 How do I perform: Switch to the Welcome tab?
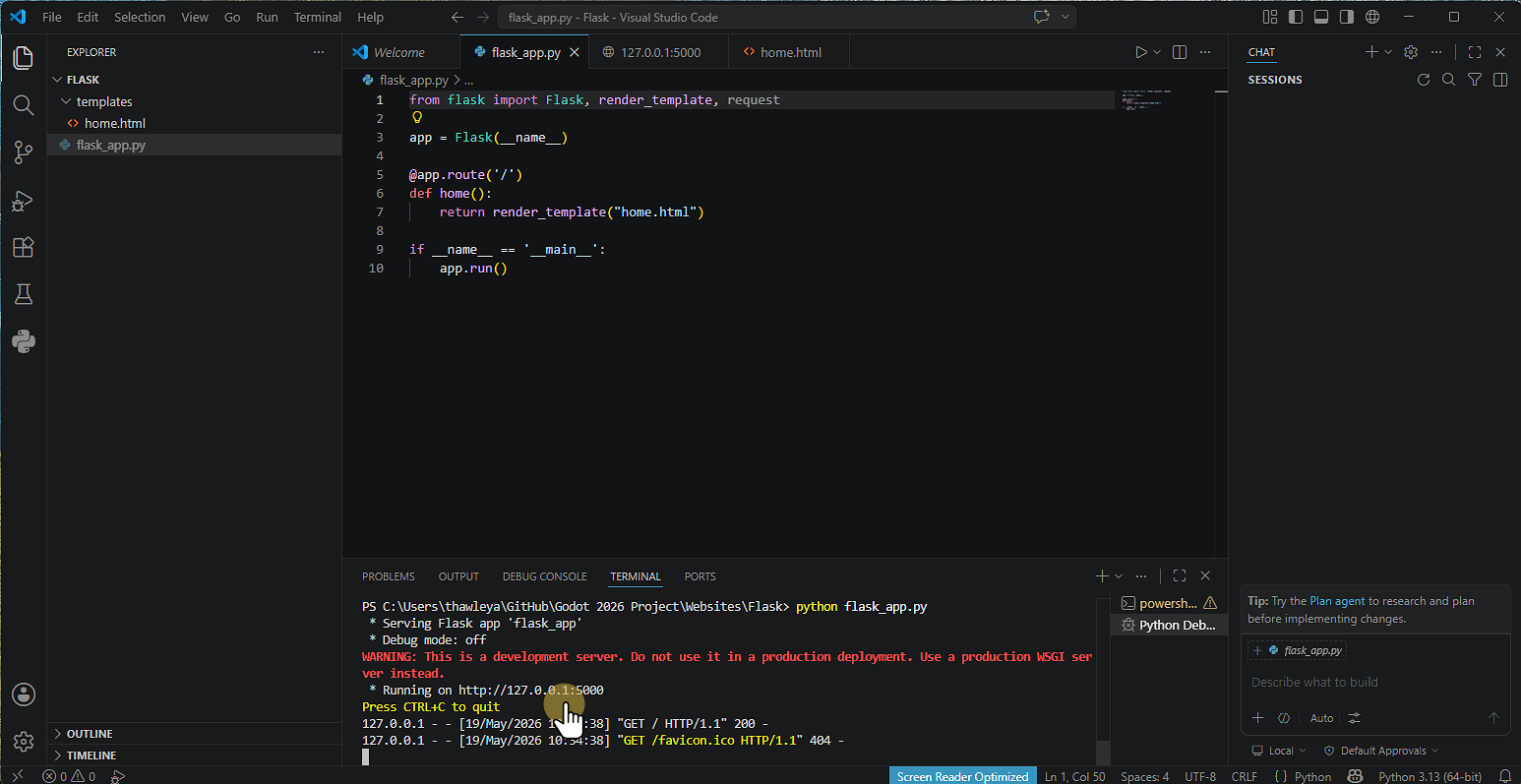[399, 52]
